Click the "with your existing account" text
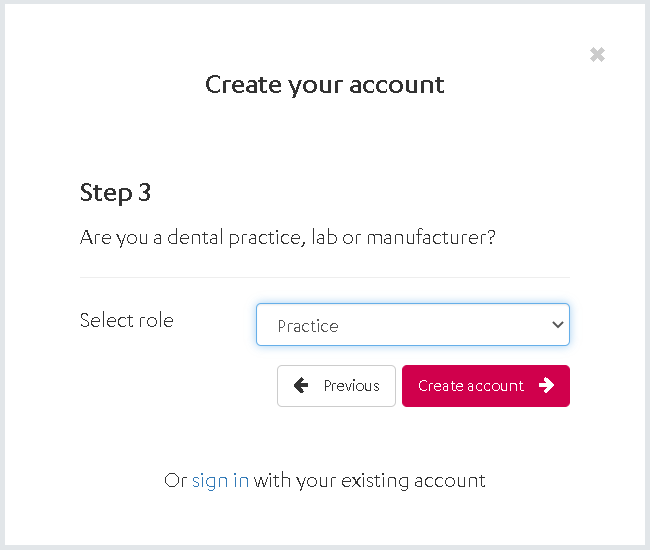650x550 pixels. coord(369,481)
